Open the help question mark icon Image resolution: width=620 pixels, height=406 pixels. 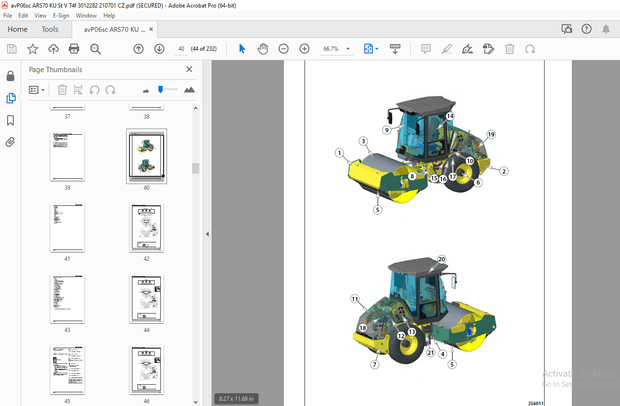[586, 29]
